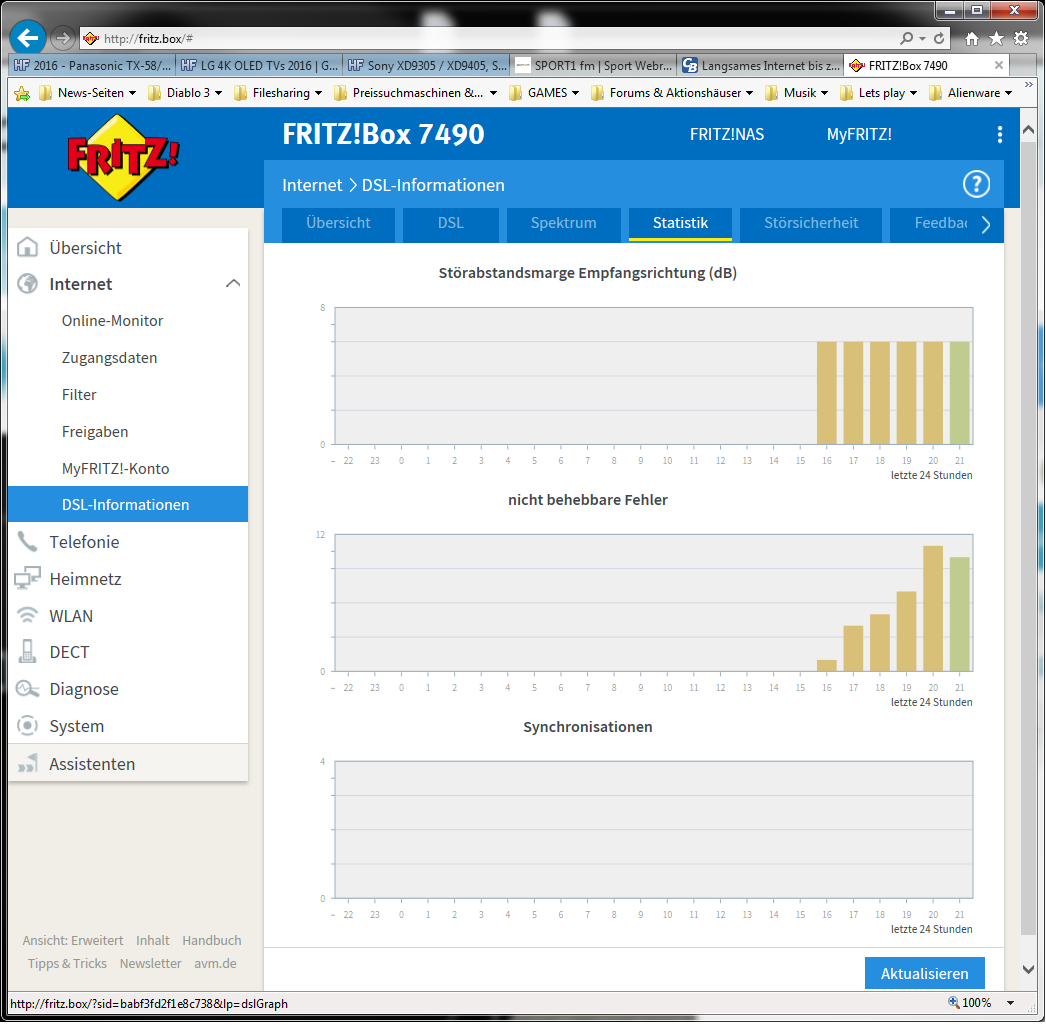Expand News-Seiten favorites folder
The height and width of the screenshot is (1025, 1046).
[87, 93]
